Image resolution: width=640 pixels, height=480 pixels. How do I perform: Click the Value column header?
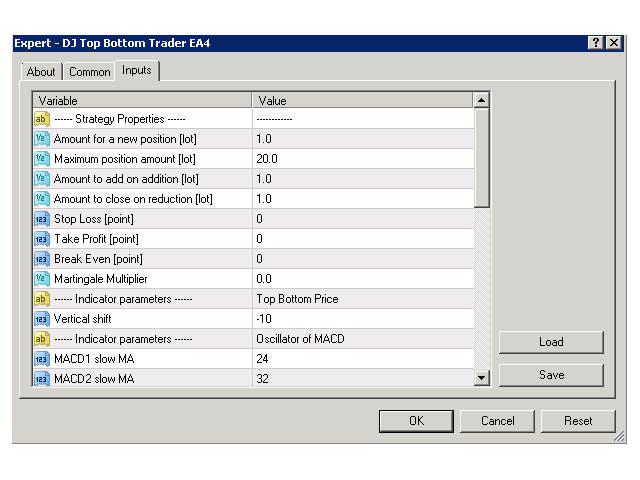tap(362, 100)
